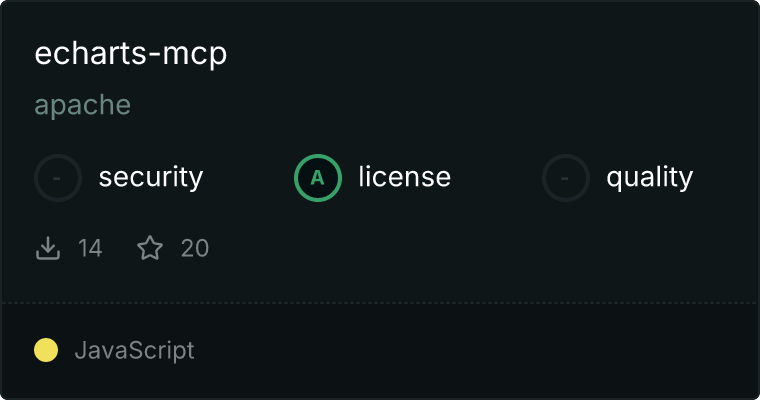Click the star count 20

195,248
